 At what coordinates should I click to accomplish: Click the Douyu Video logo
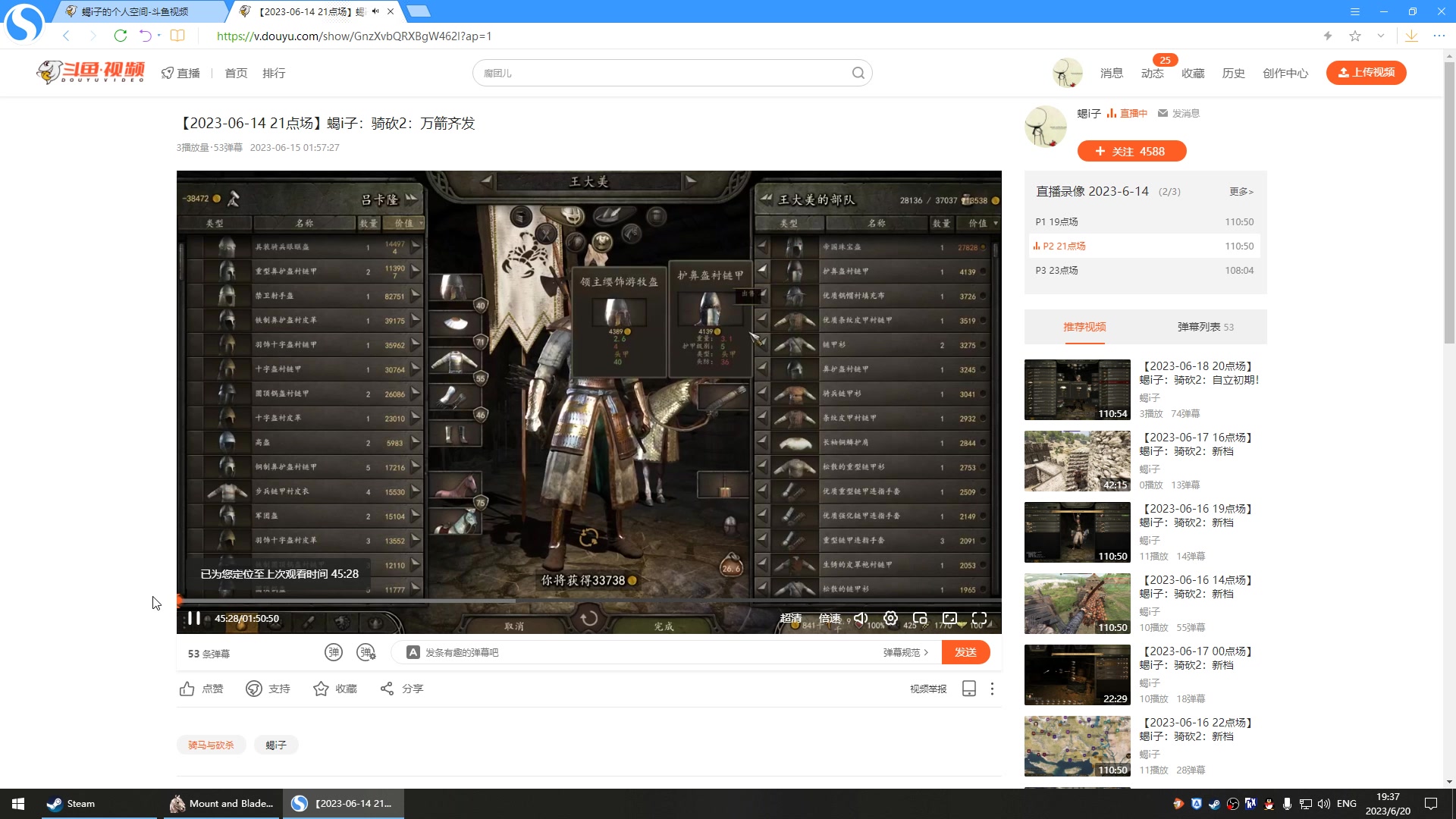[x=90, y=72]
